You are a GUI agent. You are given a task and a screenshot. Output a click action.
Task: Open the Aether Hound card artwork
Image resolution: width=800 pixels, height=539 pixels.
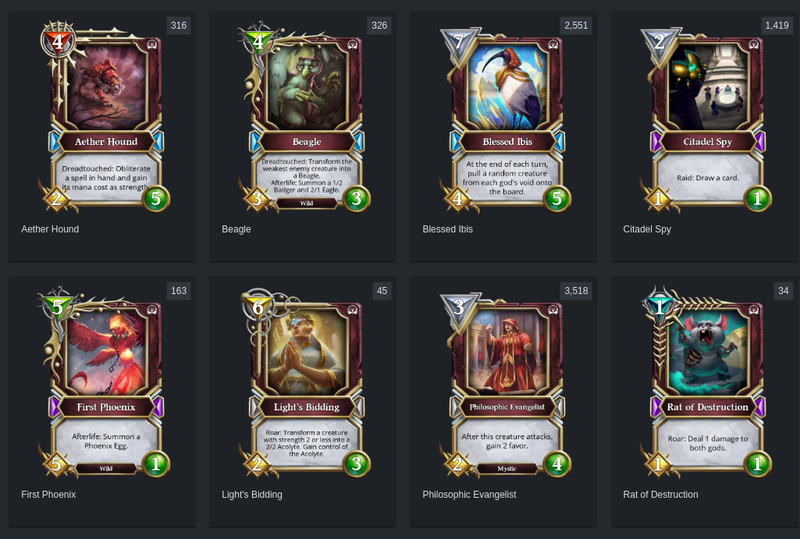pyautogui.click(x=105, y=117)
